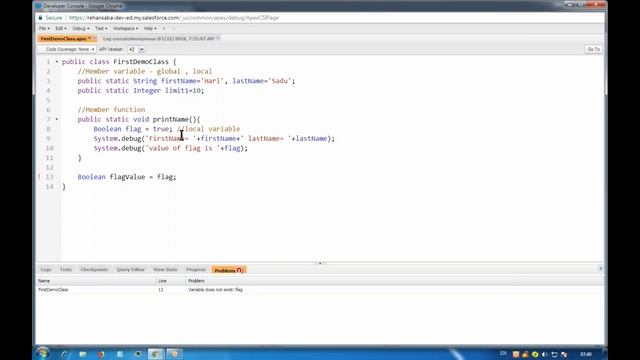The width and height of the screenshot is (640, 360).
Task: Close the FirstDemoClass.apxc tab
Action: (94, 38)
